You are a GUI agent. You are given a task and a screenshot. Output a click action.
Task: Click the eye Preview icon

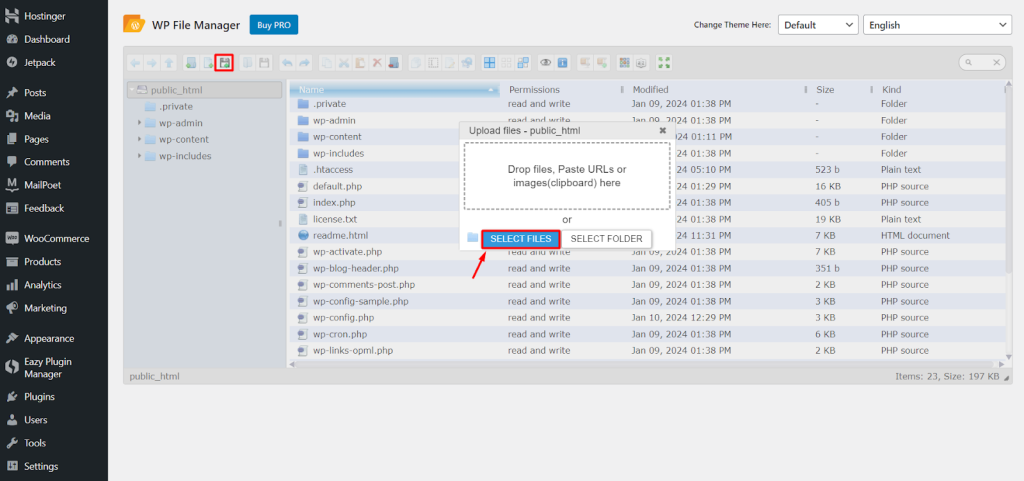coord(545,63)
